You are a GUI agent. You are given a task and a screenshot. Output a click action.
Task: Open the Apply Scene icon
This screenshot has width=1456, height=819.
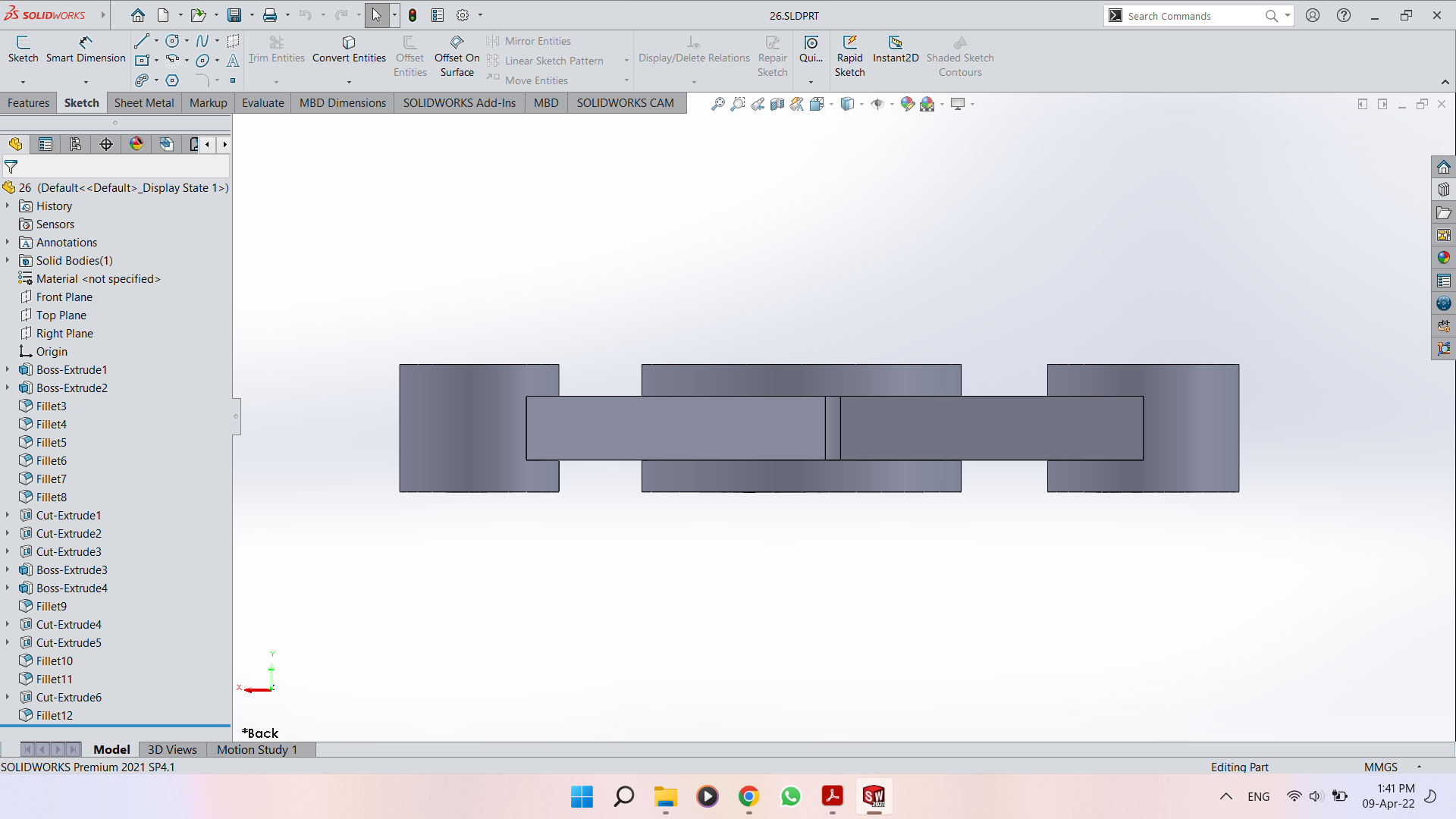tap(927, 104)
